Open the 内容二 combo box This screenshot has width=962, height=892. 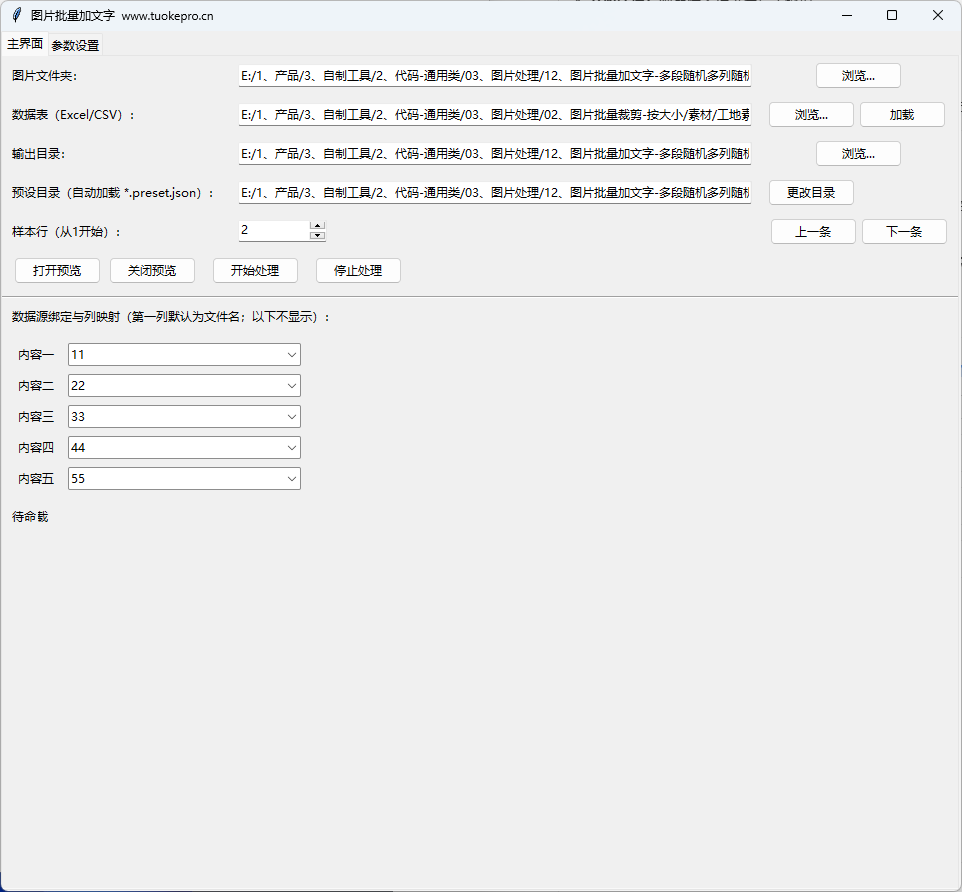[x=291, y=386]
